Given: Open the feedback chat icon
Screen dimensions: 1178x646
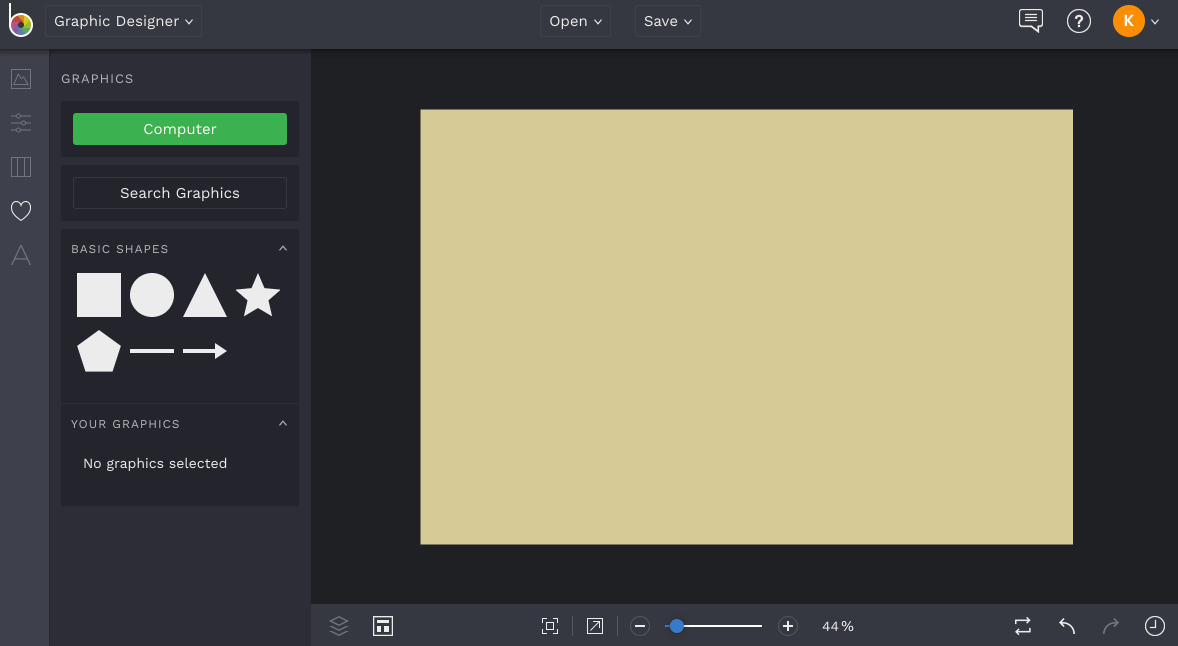Looking at the screenshot, I should [x=1031, y=20].
